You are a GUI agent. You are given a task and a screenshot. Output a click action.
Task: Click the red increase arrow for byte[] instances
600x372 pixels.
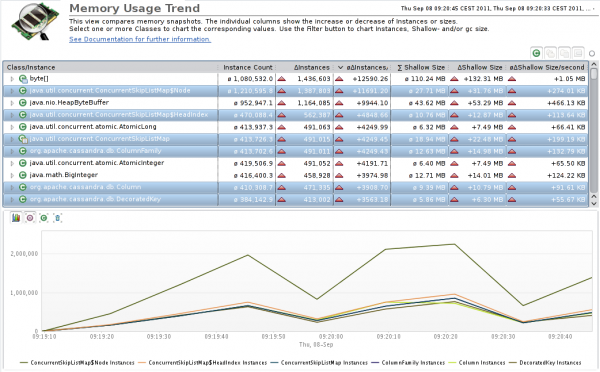click(x=282, y=79)
